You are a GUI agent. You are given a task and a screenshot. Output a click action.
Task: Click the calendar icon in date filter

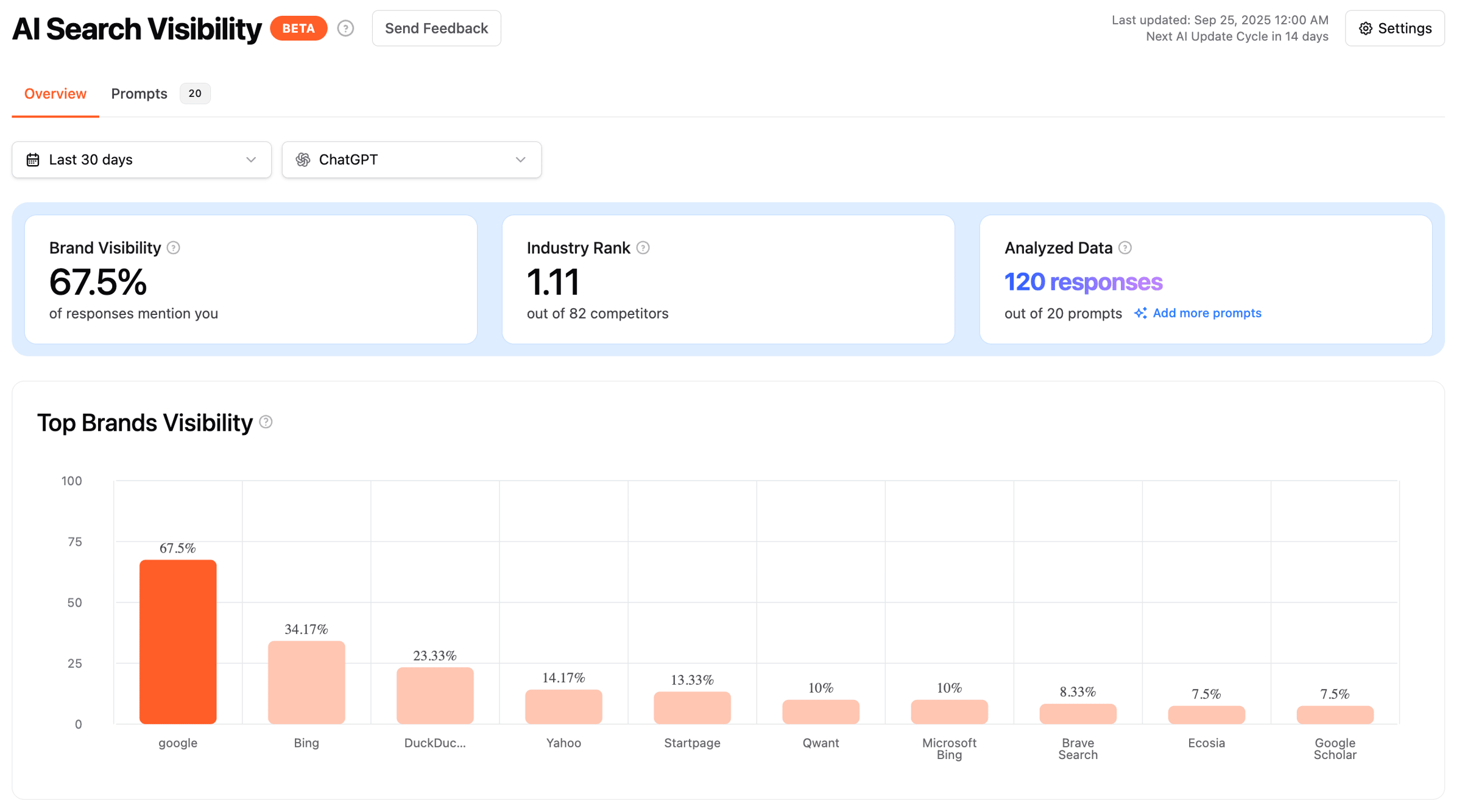33,160
